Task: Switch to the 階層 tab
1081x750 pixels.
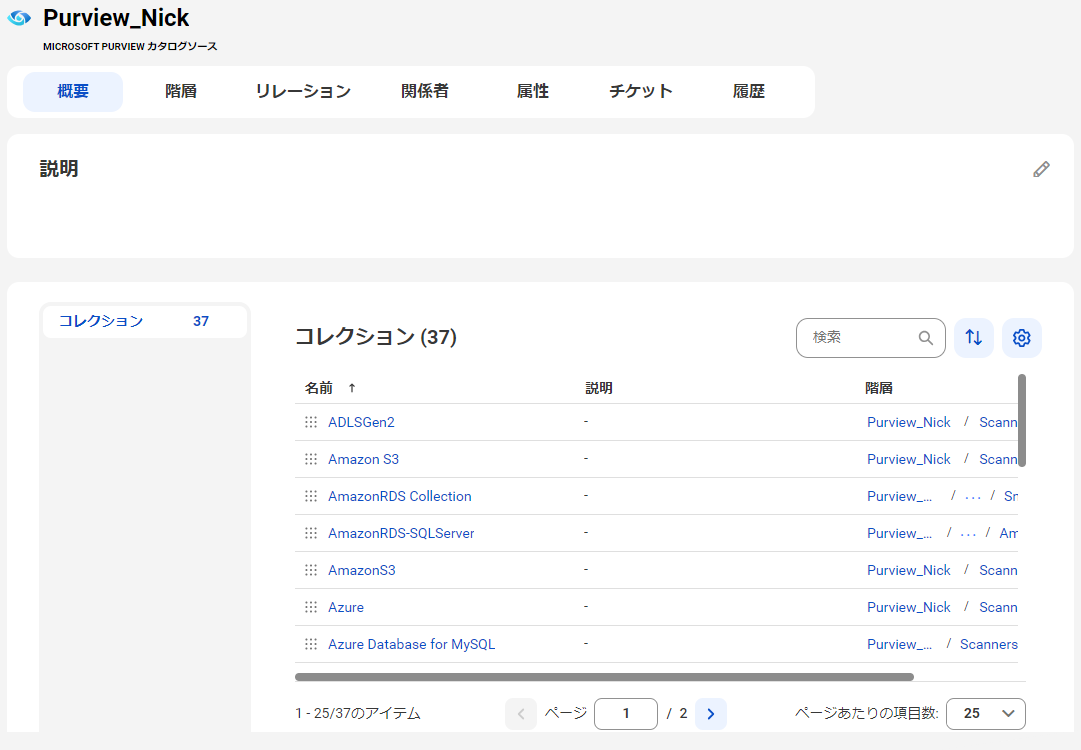Action: pyautogui.click(x=181, y=92)
